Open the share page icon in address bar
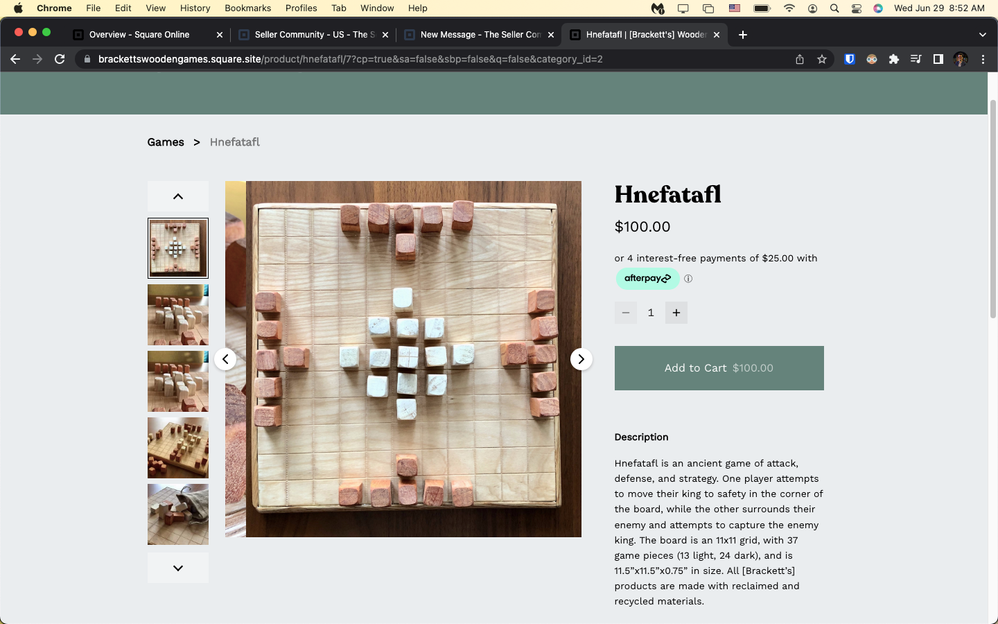 (x=800, y=59)
